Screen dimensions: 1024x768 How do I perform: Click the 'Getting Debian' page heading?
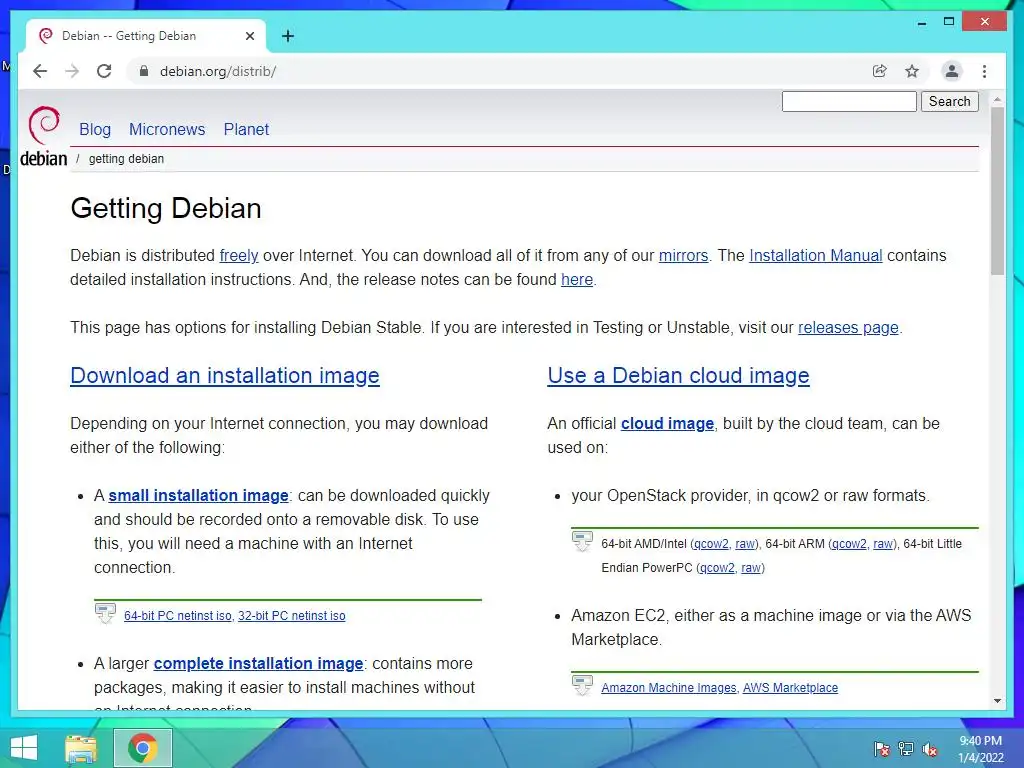click(166, 208)
